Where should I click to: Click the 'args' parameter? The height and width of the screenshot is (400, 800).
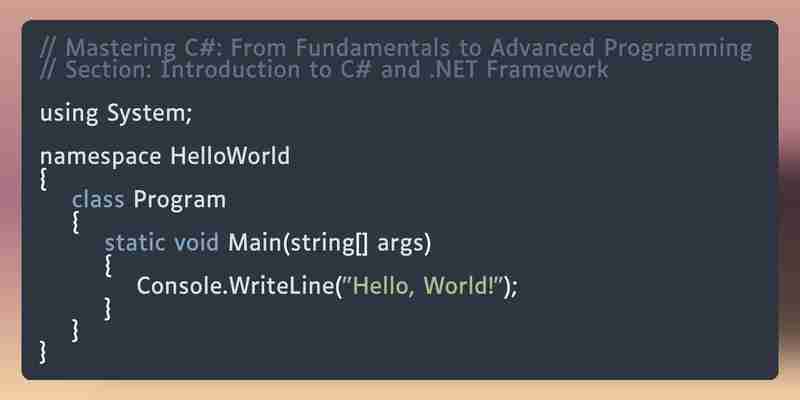tap(400, 245)
